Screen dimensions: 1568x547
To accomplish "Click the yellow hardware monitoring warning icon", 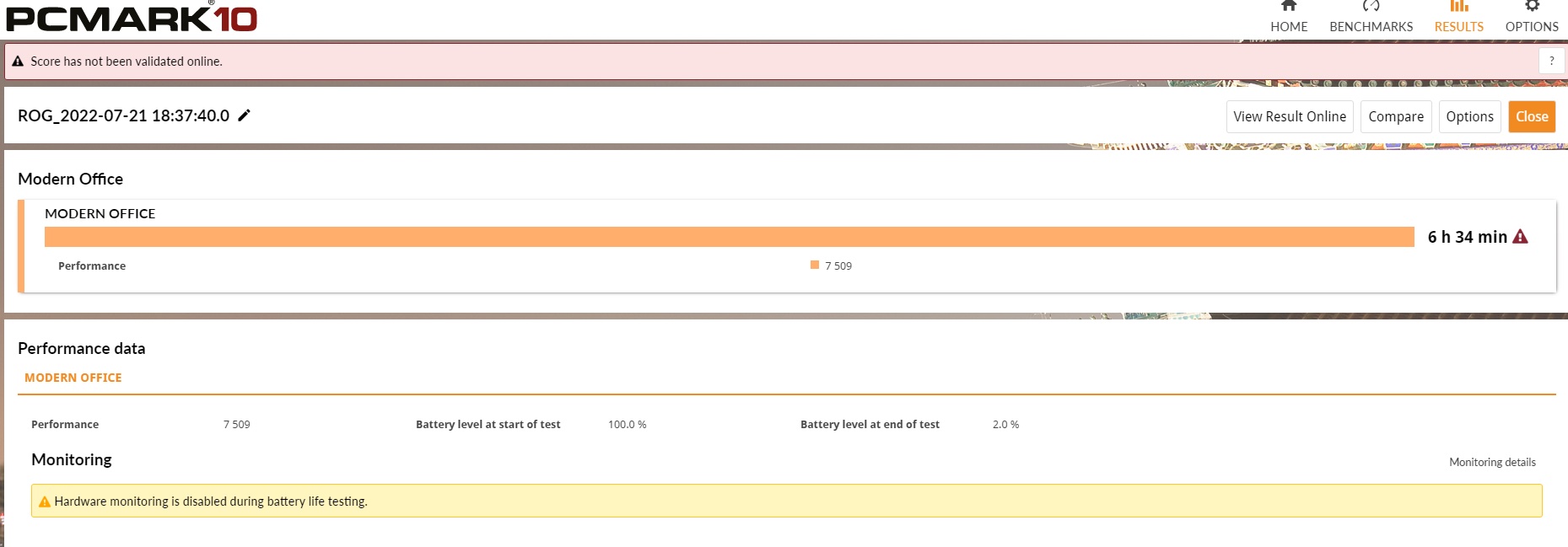I will coord(45,501).
